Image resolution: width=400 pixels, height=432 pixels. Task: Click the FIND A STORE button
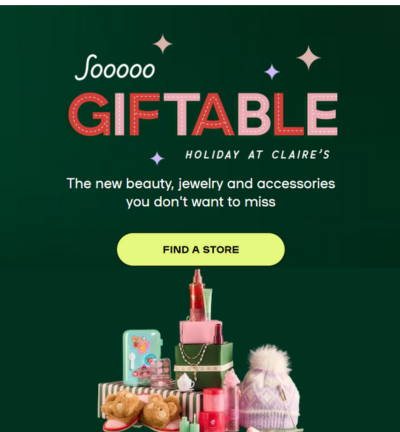pyautogui.click(x=201, y=249)
